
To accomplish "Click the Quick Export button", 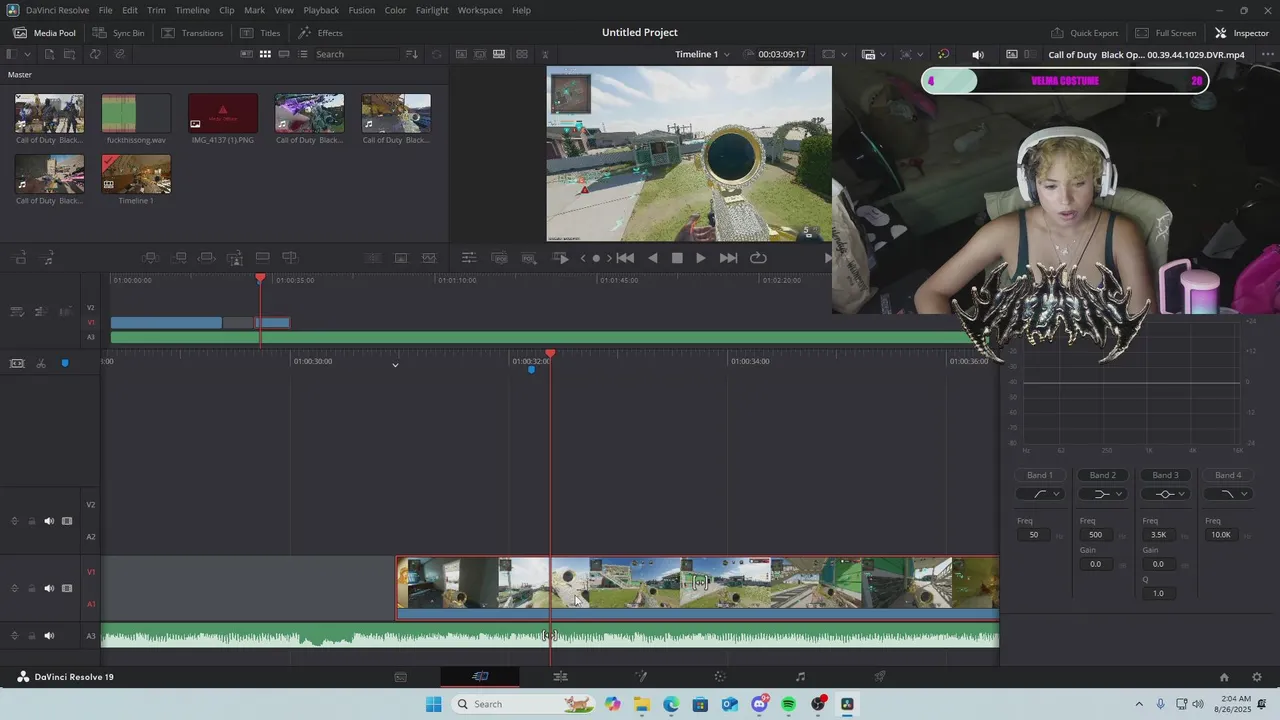I will (x=1084, y=33).
